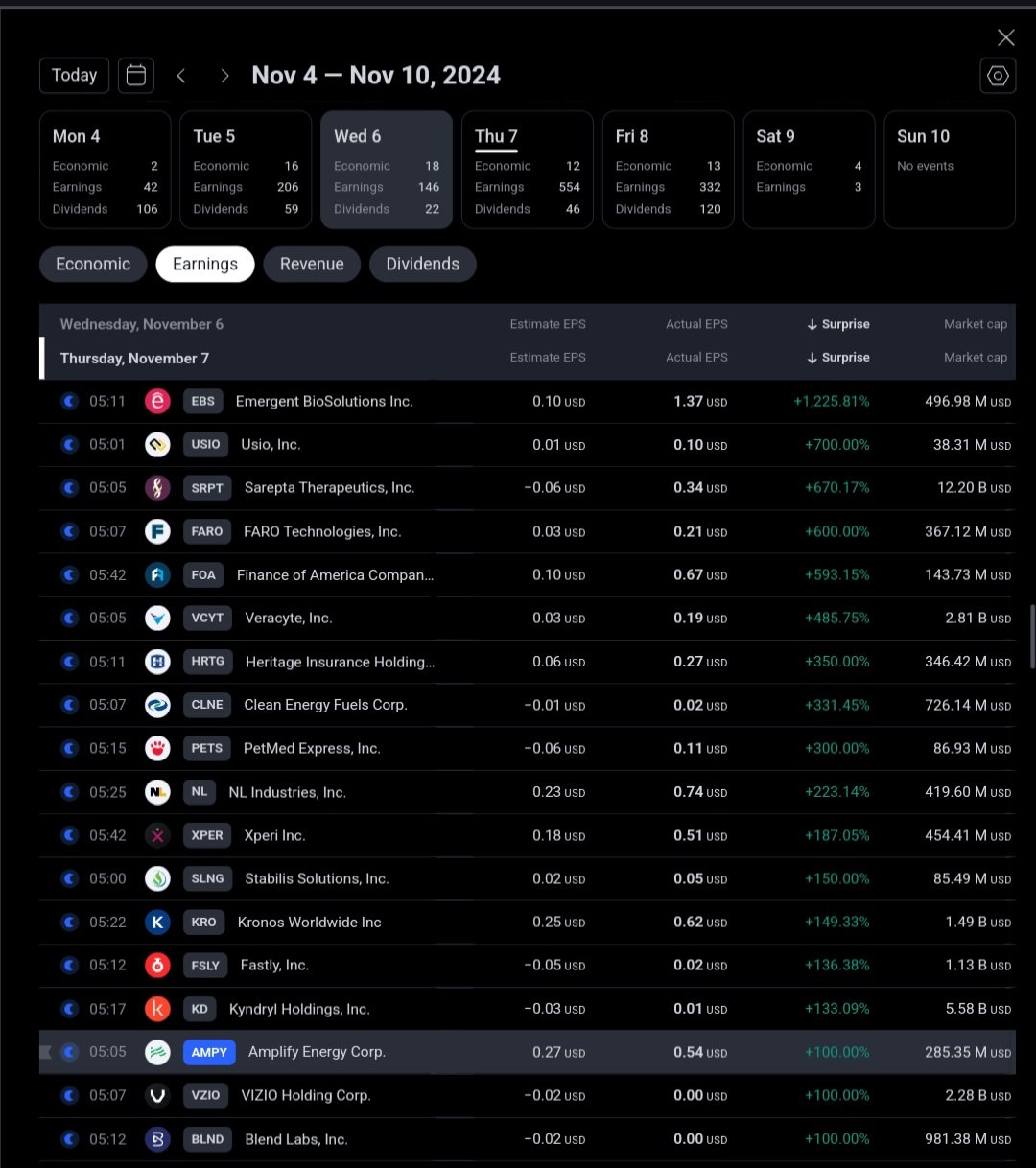Select the Mon 4 day card
The width and height of the screenshot is (1036, 1168).
coord(106,170)
